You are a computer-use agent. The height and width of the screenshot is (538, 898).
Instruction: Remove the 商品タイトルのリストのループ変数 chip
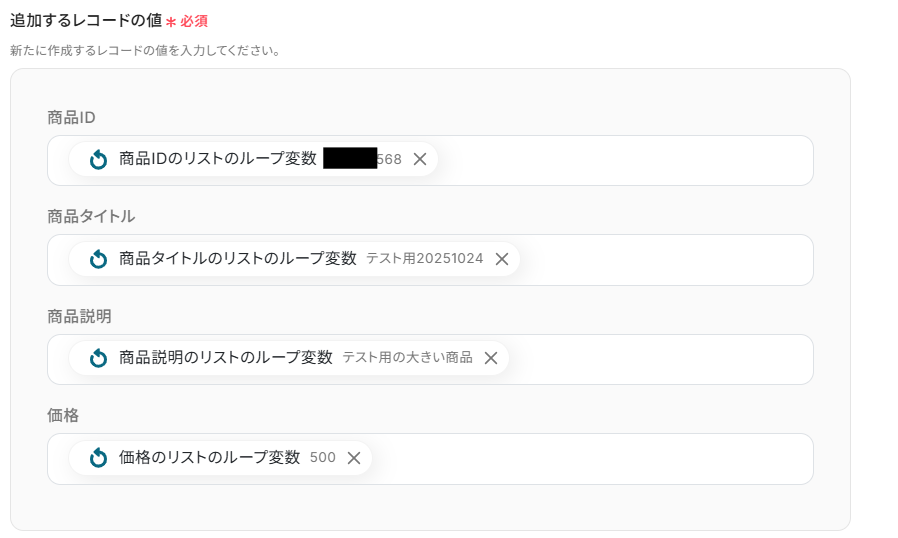(x=502, y=259)
